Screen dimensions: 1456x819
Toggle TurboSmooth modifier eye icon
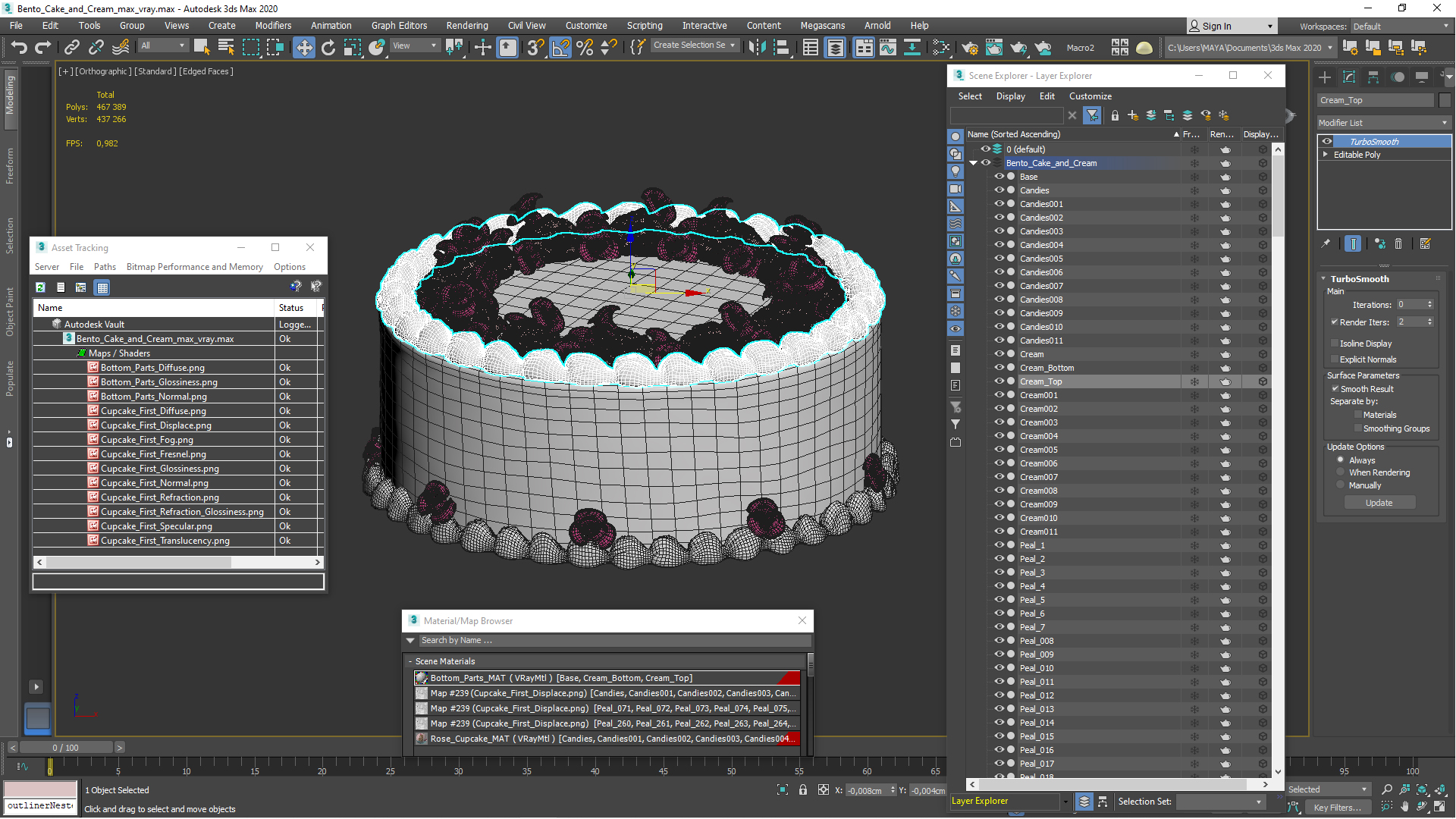1327,141
